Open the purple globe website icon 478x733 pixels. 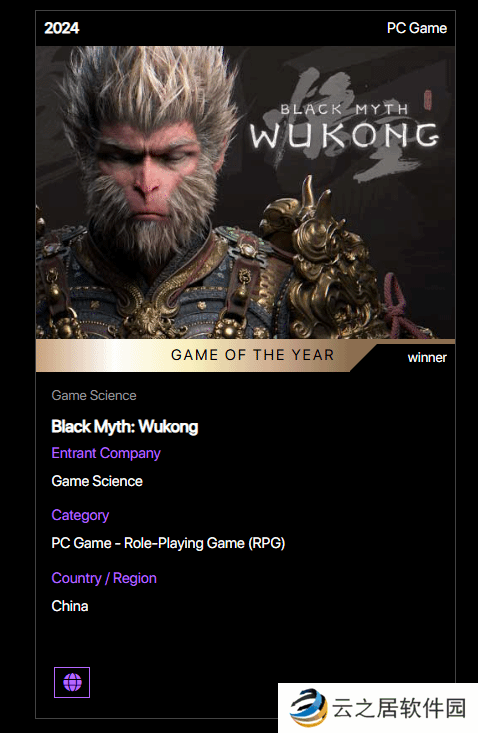coord(72,682)
